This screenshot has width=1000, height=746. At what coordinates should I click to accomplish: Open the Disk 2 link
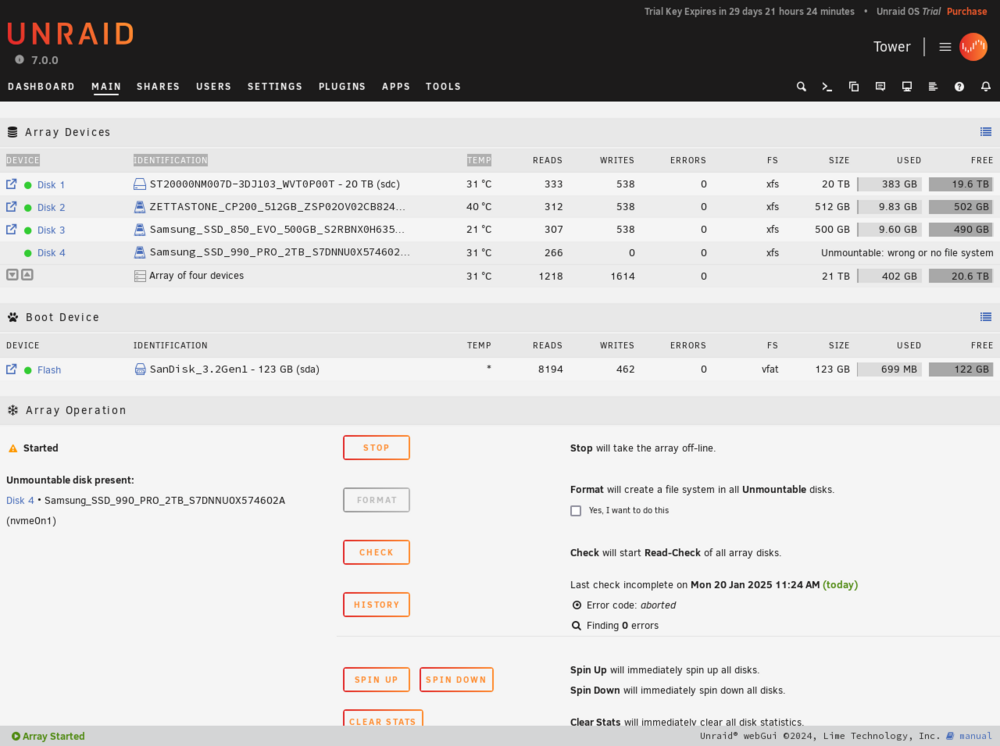coord(51,208)
